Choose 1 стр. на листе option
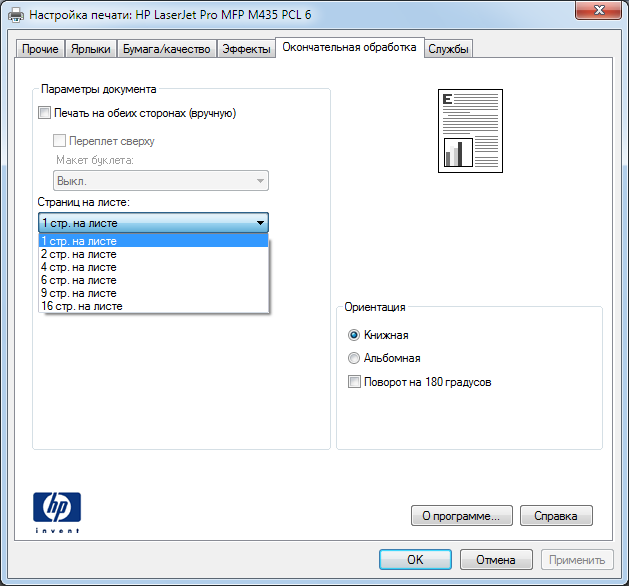The height and width of the screenshot is (586, 629). coord(153,241)
